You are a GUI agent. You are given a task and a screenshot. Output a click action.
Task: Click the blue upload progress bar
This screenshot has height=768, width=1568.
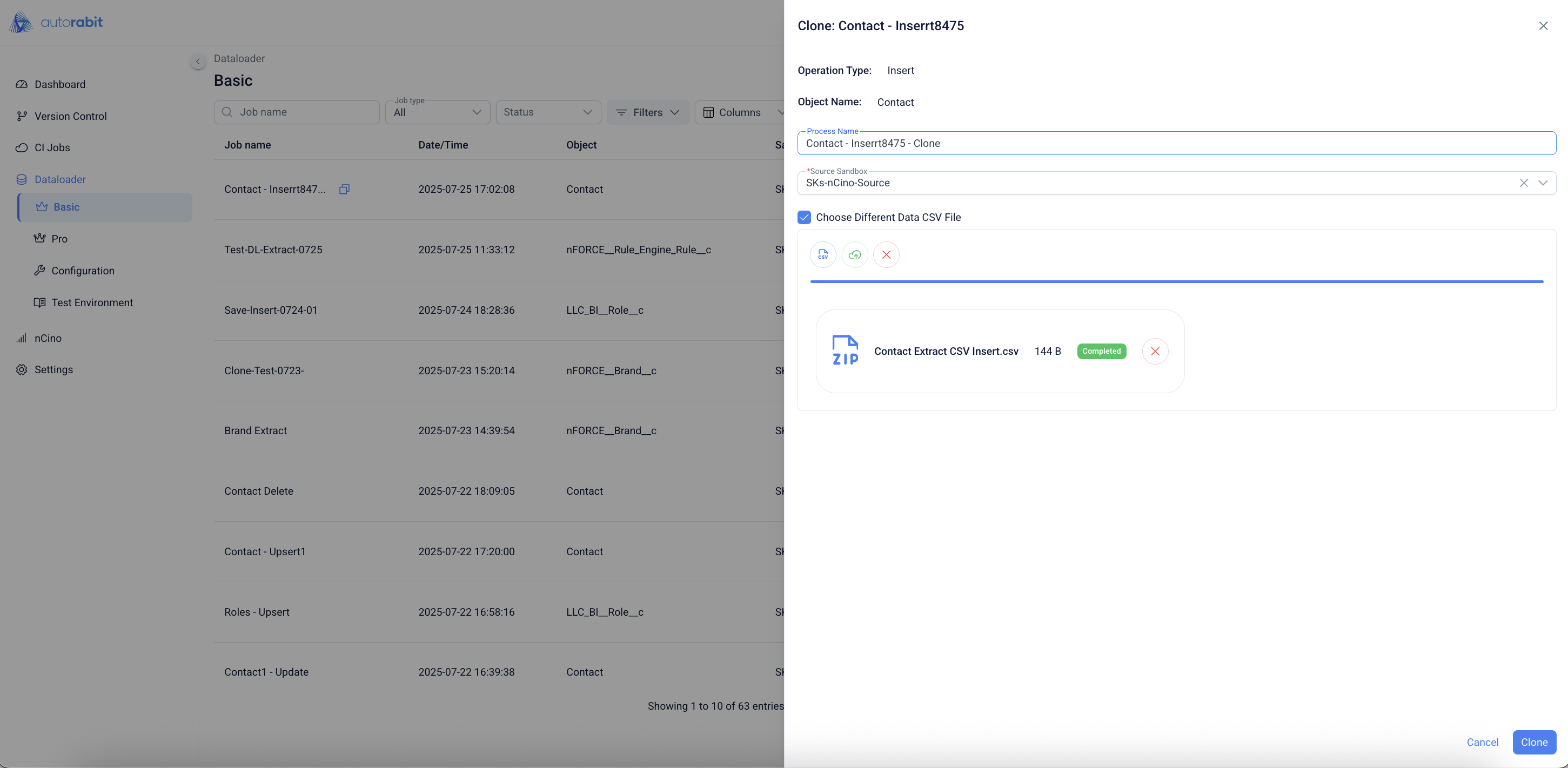(1176, 282)
